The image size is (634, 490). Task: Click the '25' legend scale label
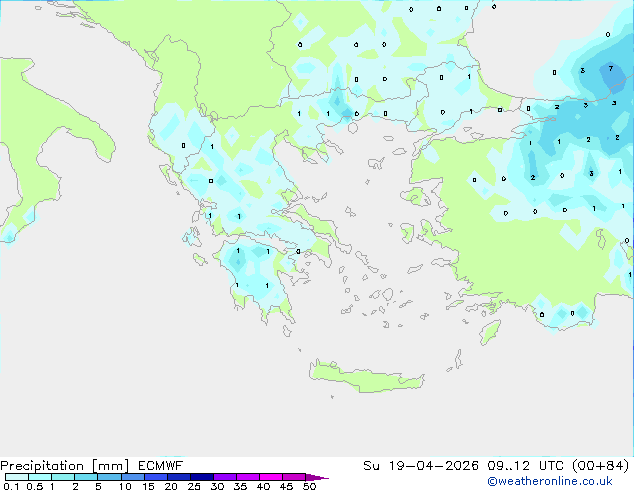click(194, 486)
